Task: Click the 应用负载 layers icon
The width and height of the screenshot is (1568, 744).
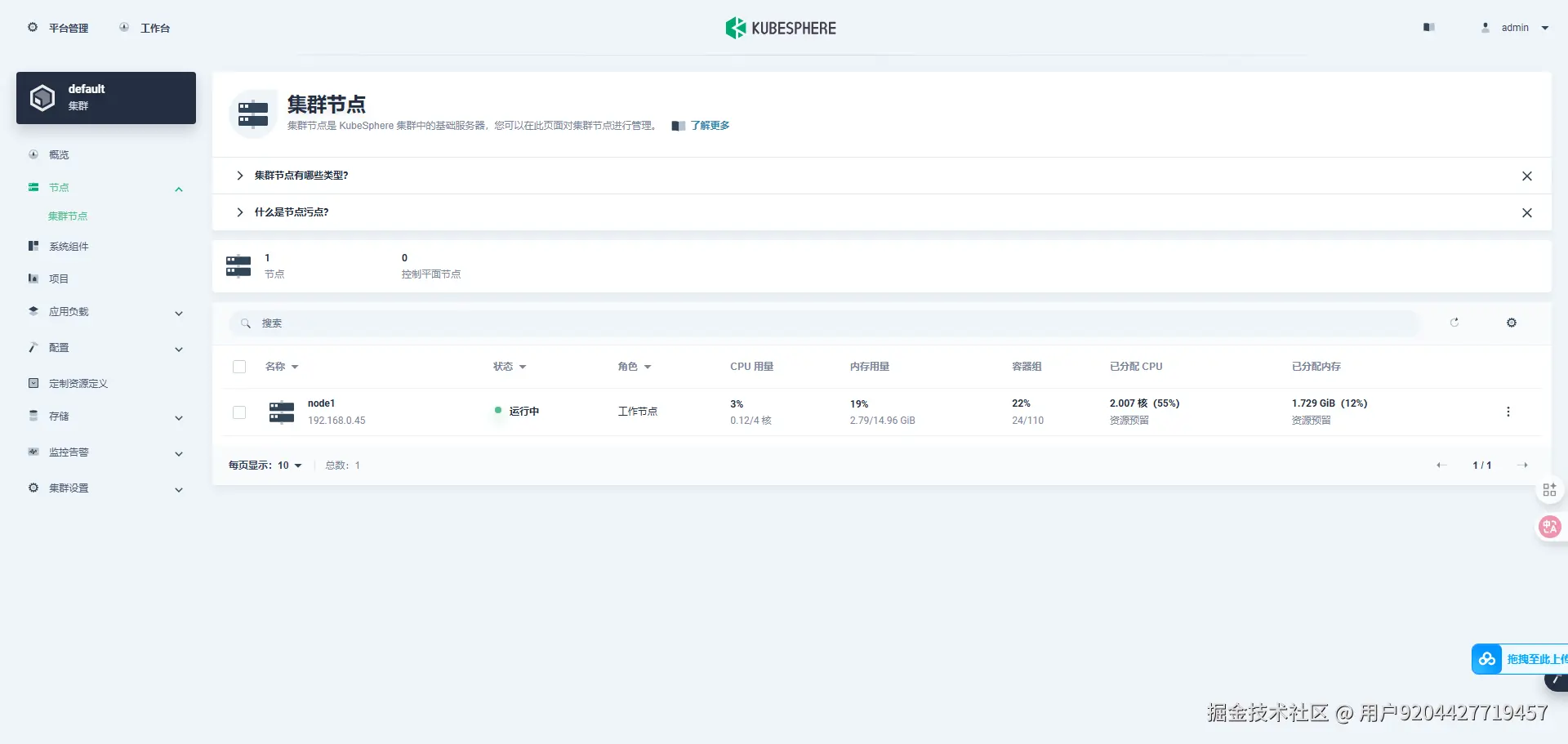Action: click(x=33, y=311)
